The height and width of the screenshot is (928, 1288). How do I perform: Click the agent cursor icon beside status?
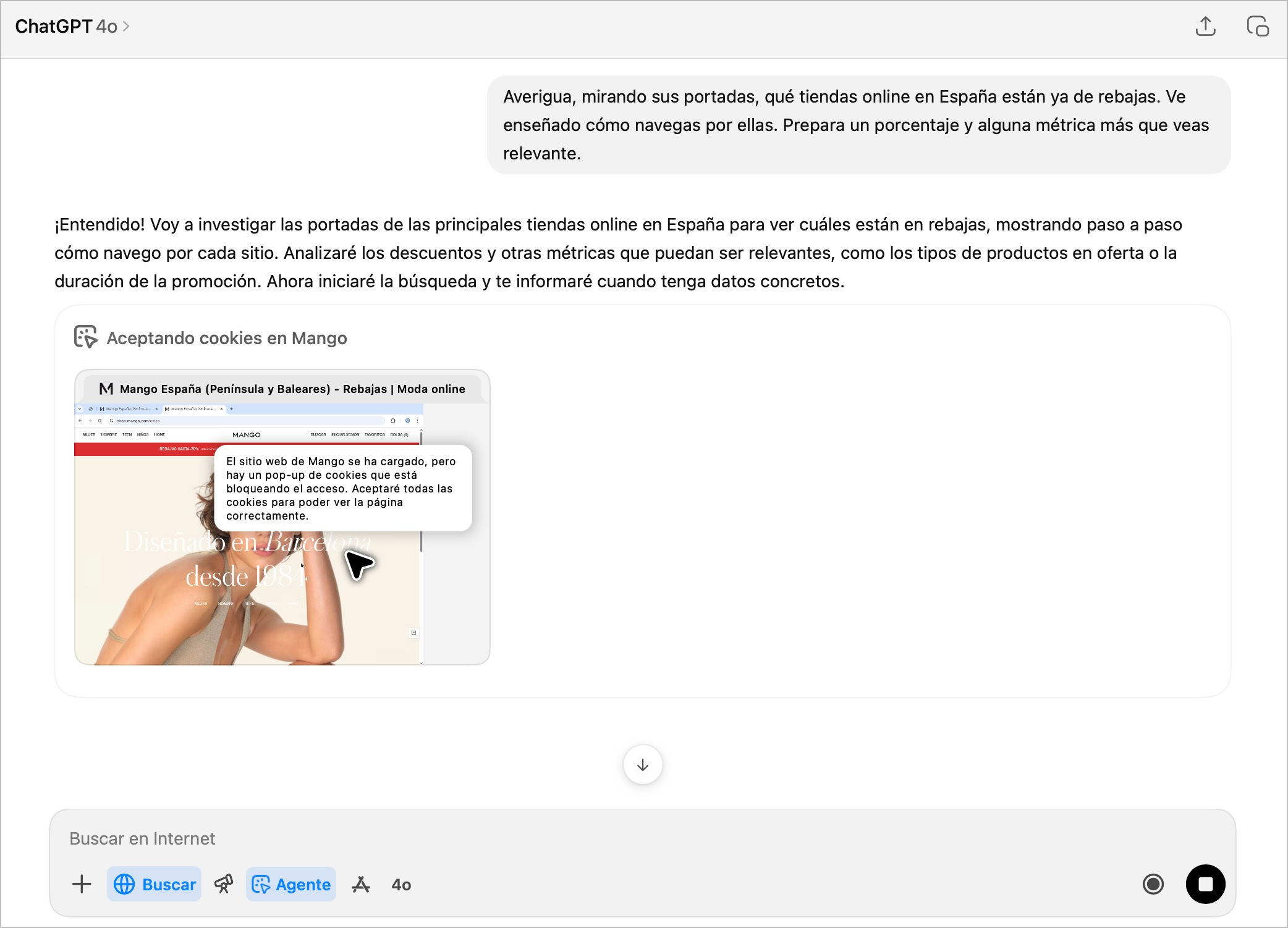pyautogui.click(x=85, y=337)
